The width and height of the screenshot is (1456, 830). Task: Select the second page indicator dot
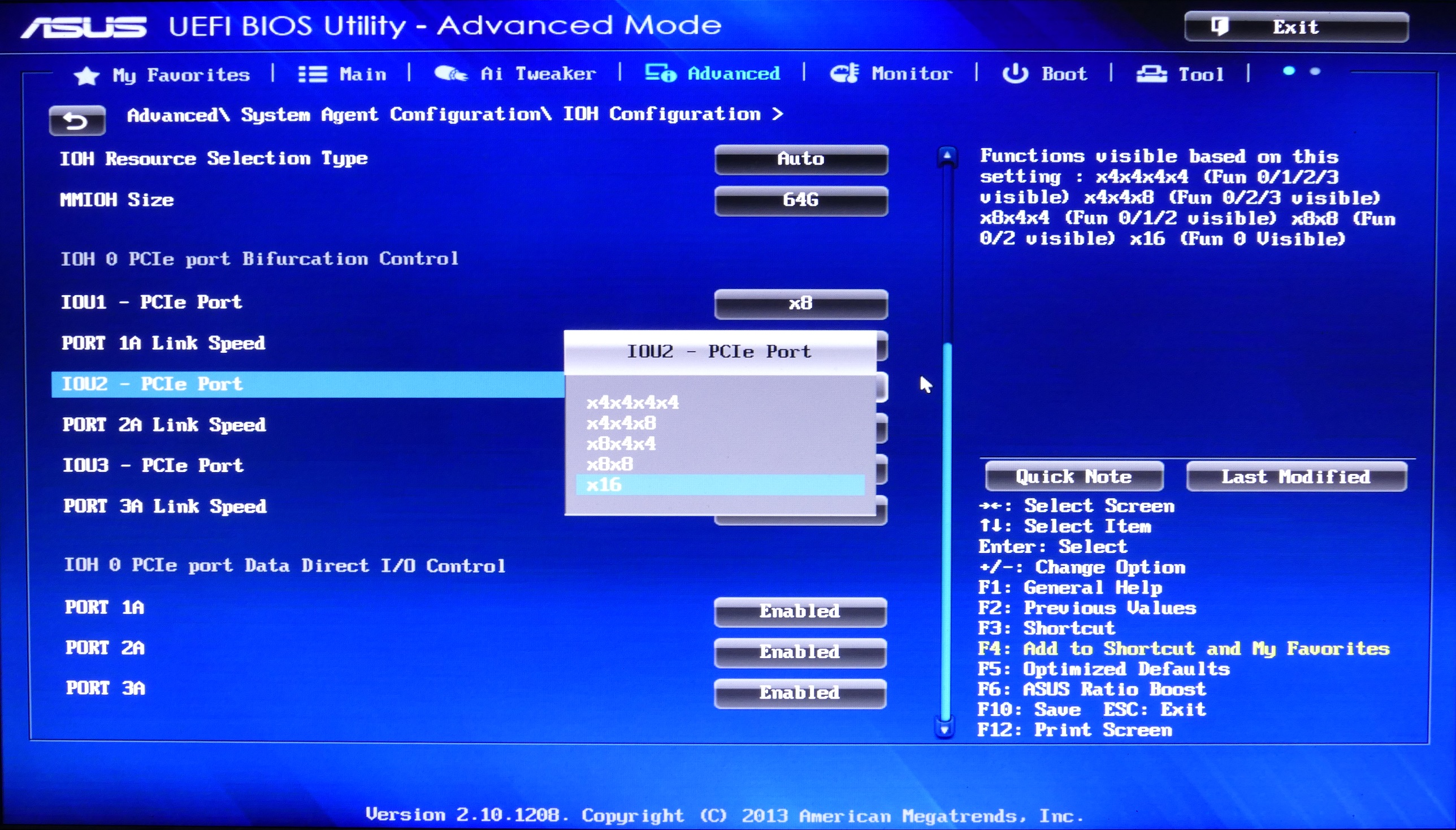point(1315,71)
